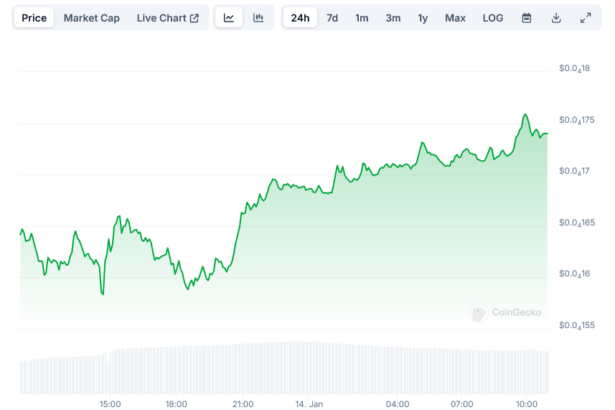The image size is (615, 410).
Task: Choose the 3m time range
Action: [x=393, y=18]
